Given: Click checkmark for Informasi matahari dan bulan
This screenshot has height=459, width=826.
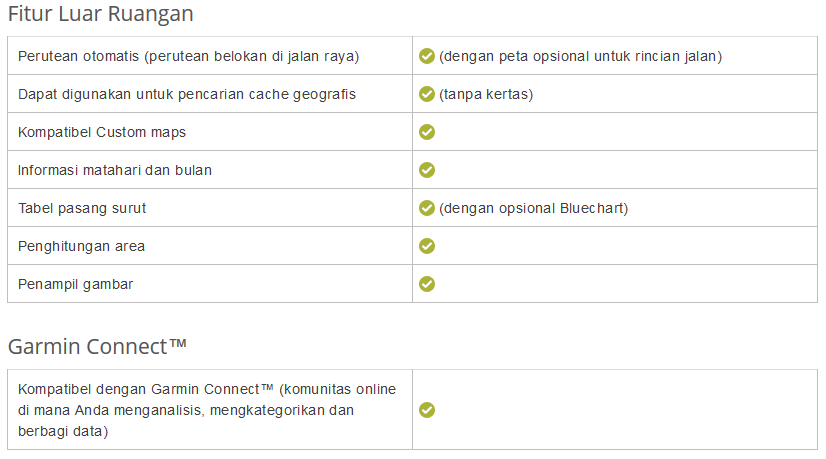Looking at the screenshot, I should (x=427, y=170).
